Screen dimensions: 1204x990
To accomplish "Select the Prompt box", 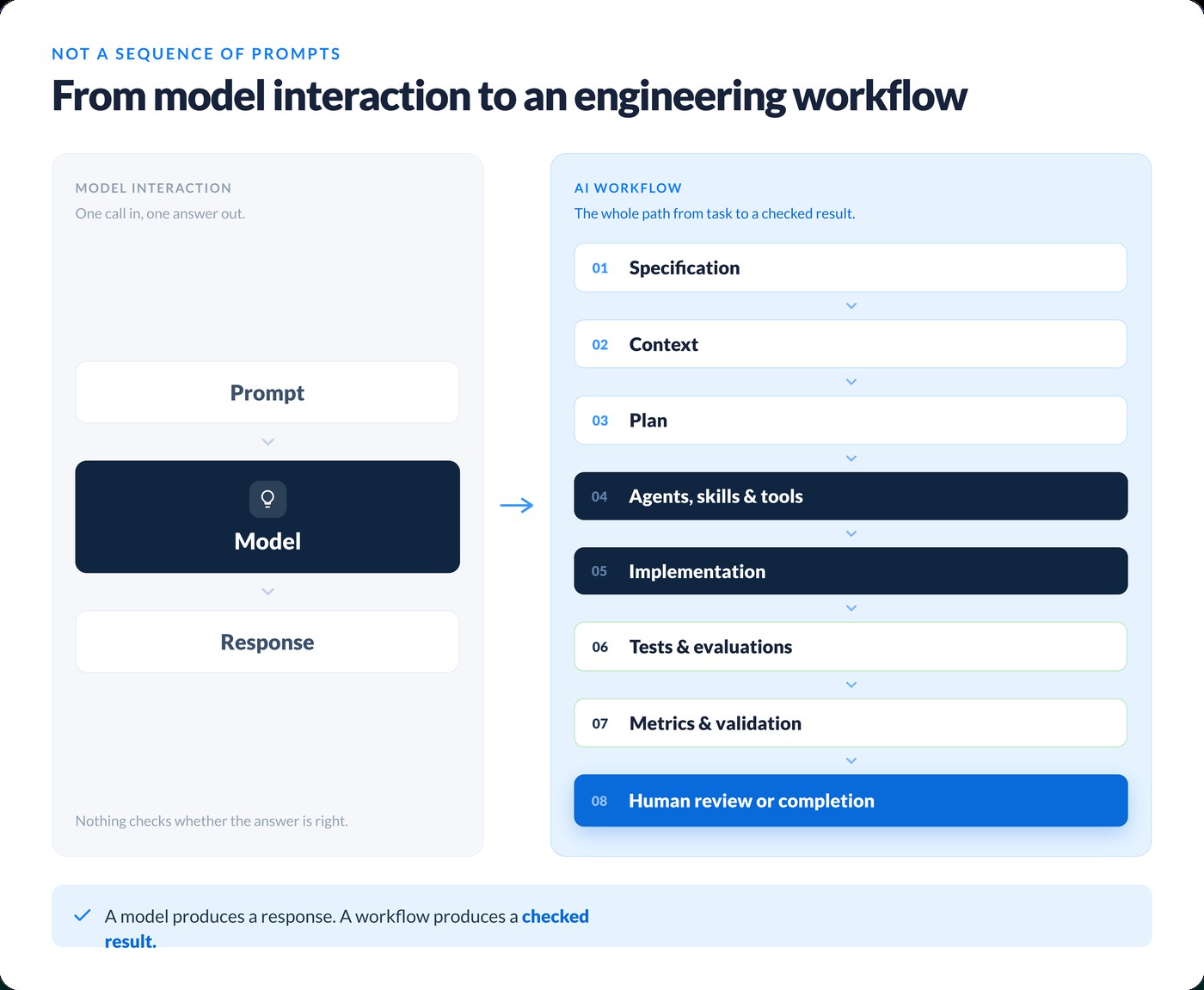I will pos(267,392).
